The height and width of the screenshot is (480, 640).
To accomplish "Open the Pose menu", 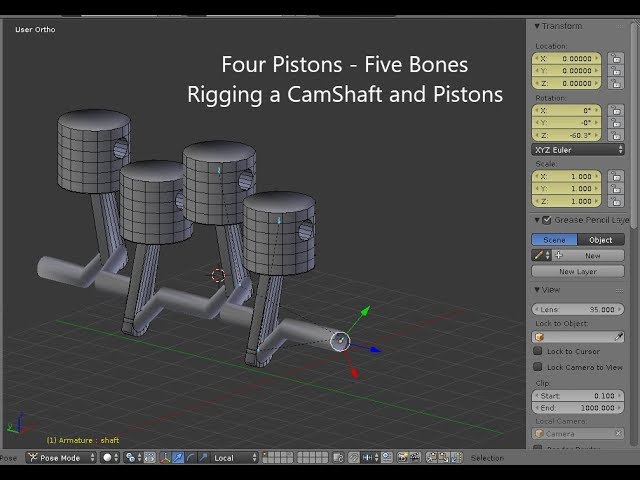I will [9, 458].
